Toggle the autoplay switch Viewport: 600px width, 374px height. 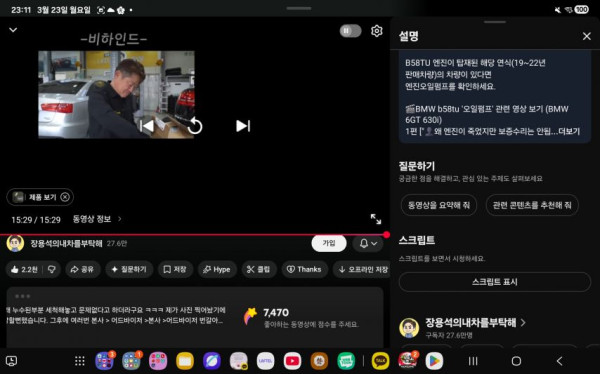pos(350,31)
